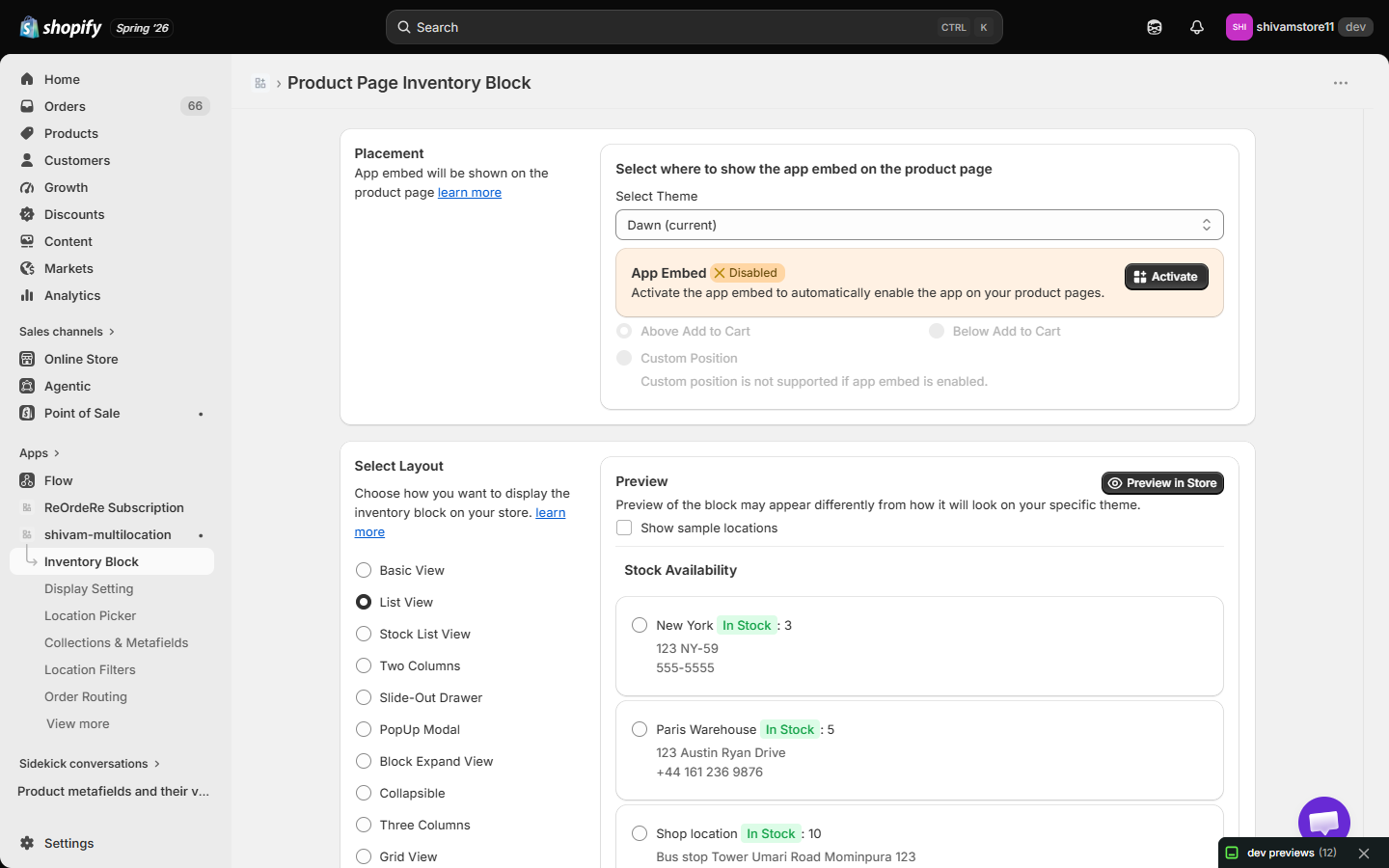Open the notifications bell
Image resolution: width=1389 pixels, height=868 pixels.
pyautogui.click(x=1197, y=27)
